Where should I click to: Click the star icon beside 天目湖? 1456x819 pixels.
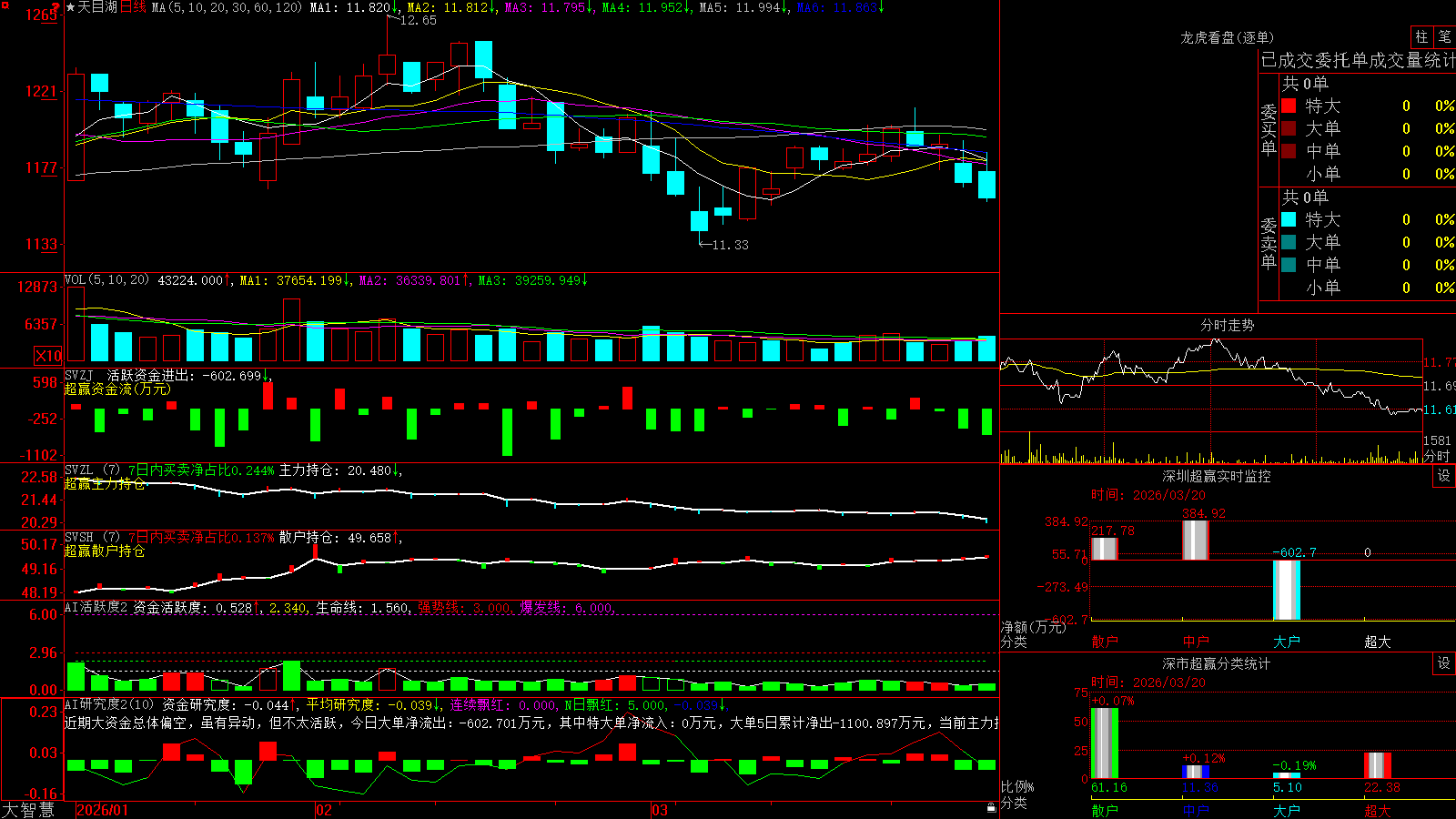[x=70, y=7]
